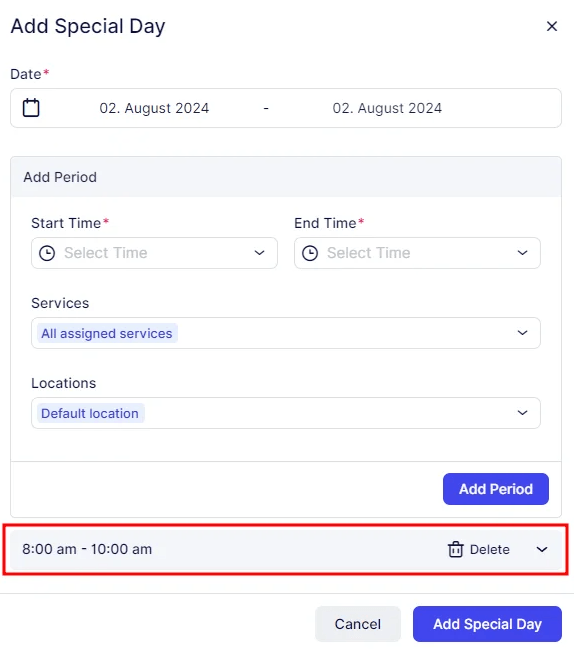574x664 pixels.
Task: Click the Add Special Day button
Action: tap(487, 624)
